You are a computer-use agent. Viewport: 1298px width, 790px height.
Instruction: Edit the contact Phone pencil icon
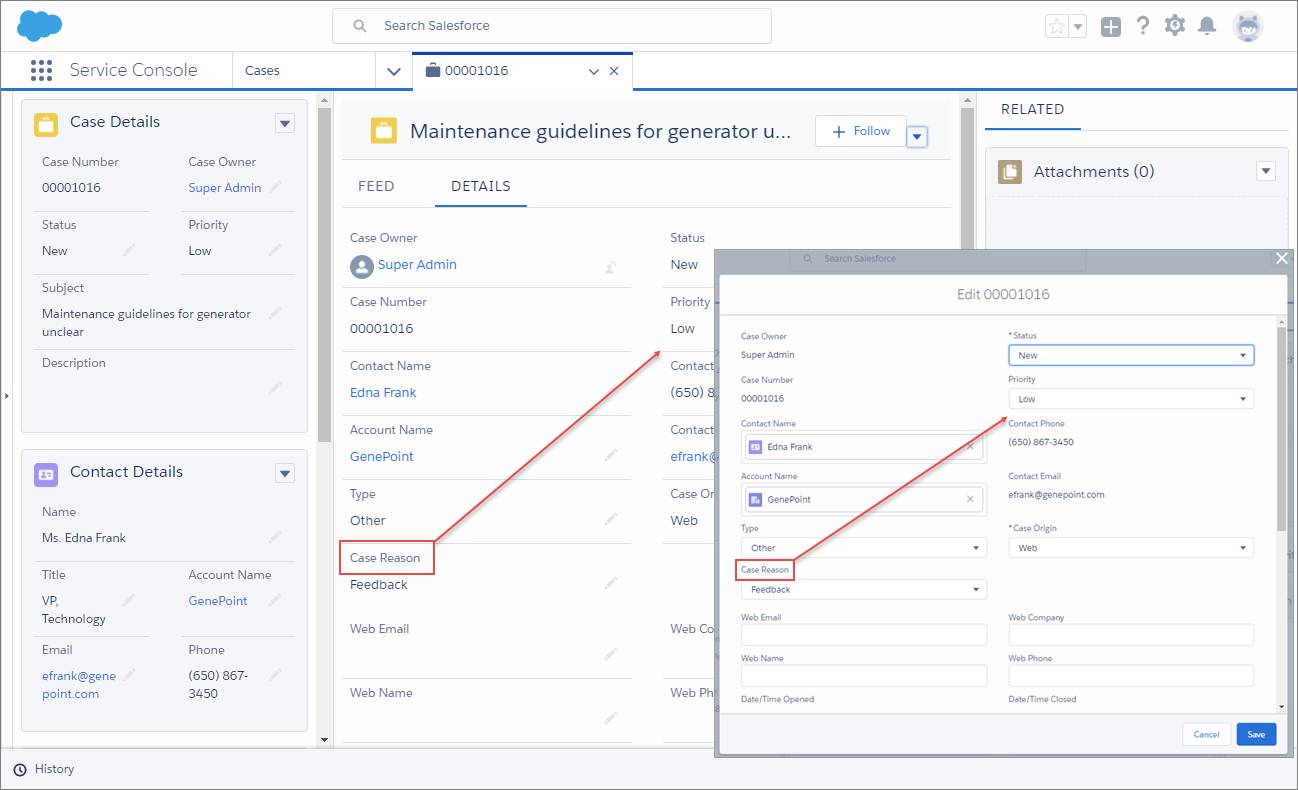[275, 675]
